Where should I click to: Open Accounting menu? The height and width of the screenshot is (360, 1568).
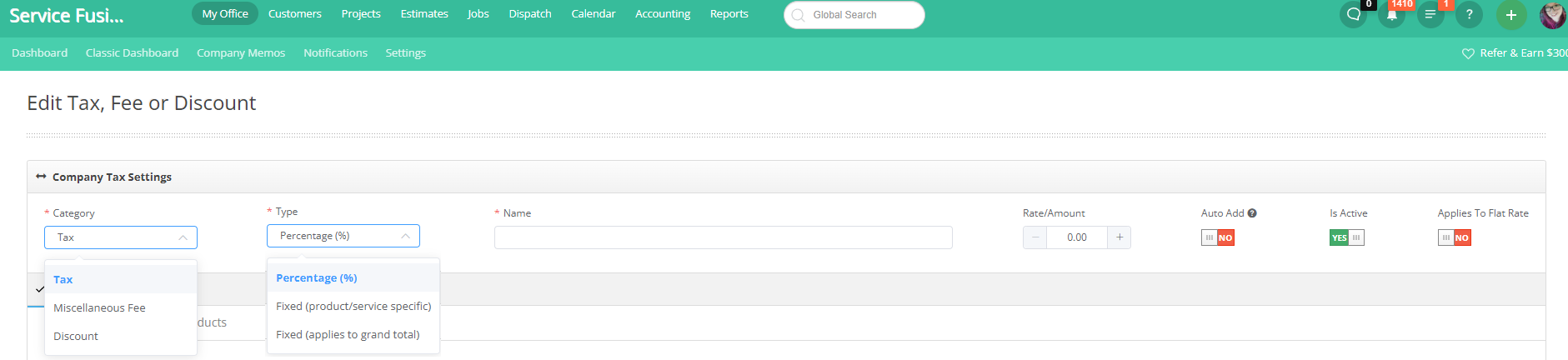663,14
